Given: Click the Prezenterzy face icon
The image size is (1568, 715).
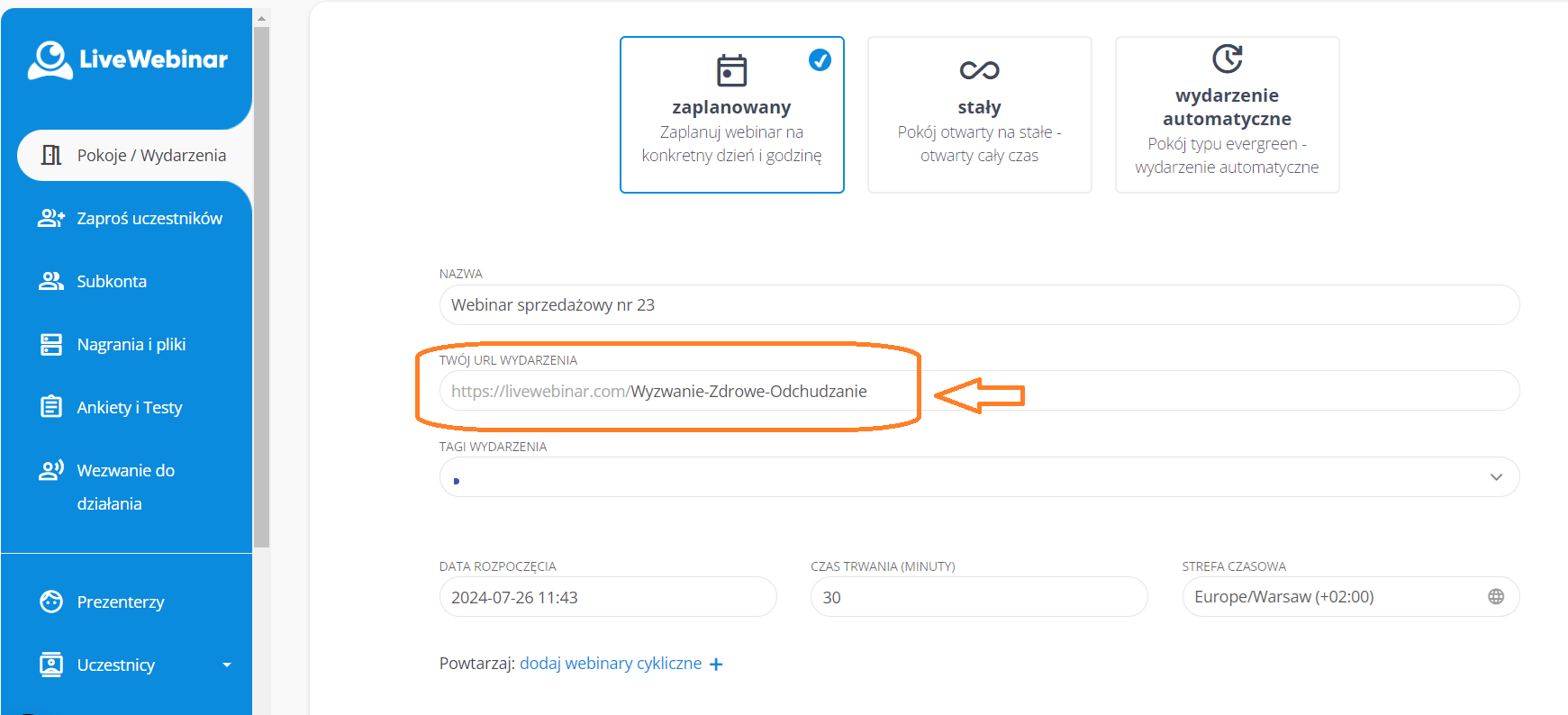Looking at the screenshot, I should click(51, 602).
